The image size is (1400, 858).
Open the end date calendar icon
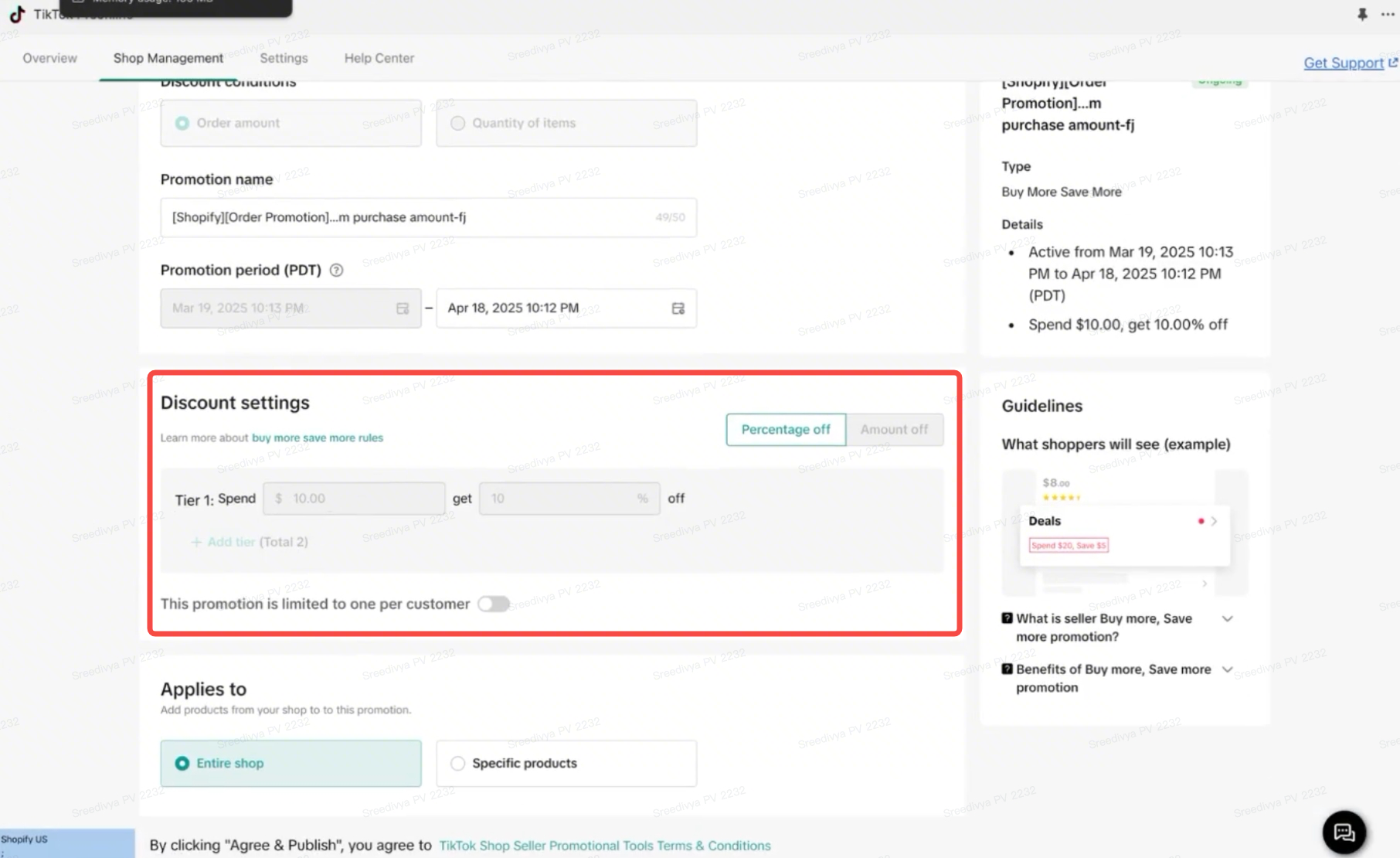678,308
